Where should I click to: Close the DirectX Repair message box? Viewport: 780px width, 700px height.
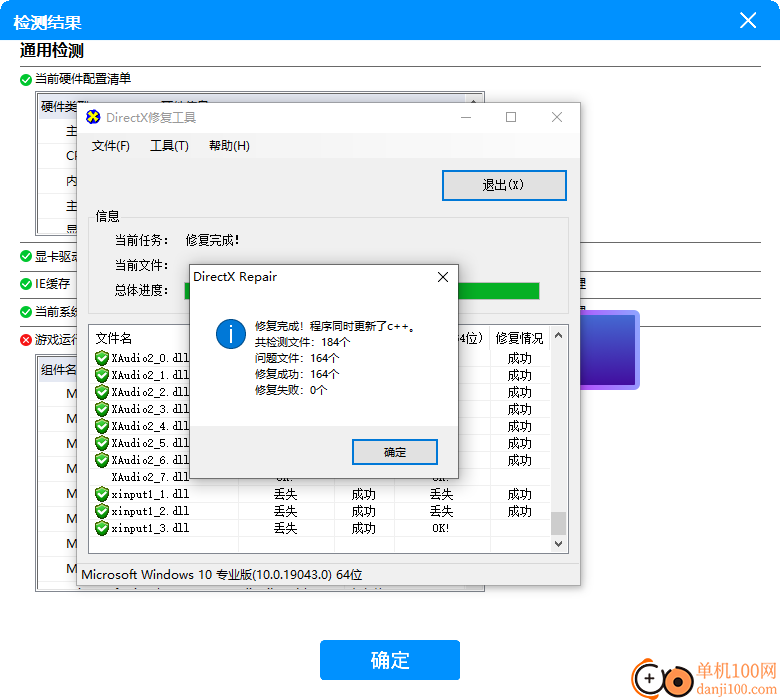coord(443,277)
